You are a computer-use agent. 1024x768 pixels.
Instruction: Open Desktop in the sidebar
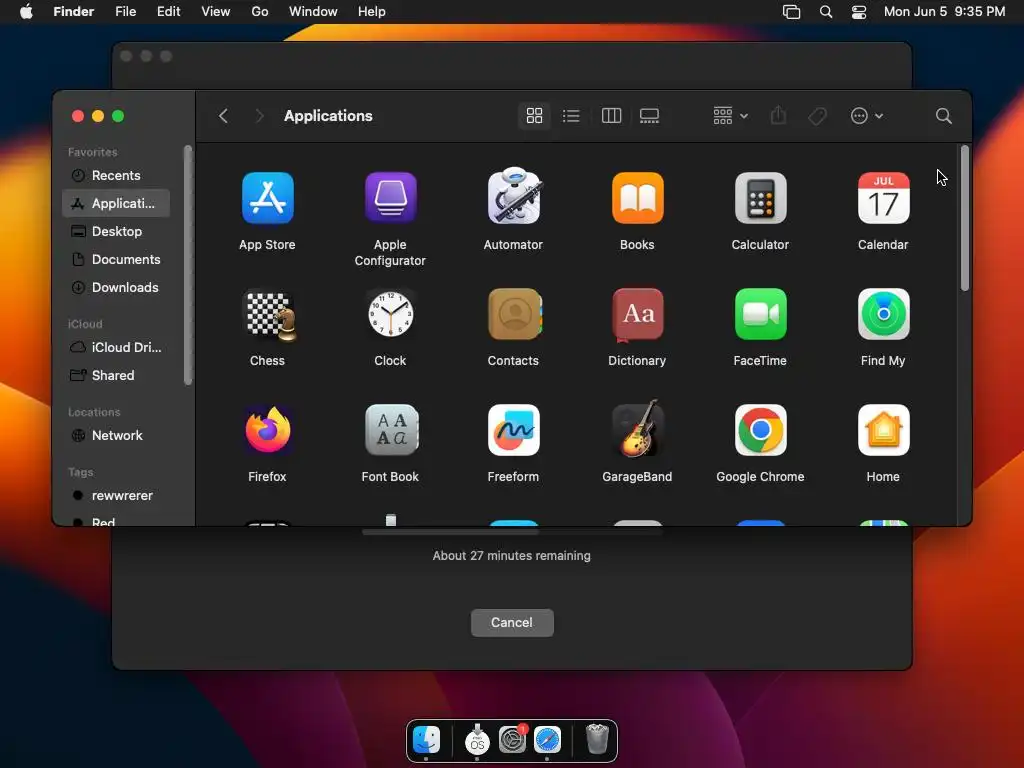coord(116,231)
